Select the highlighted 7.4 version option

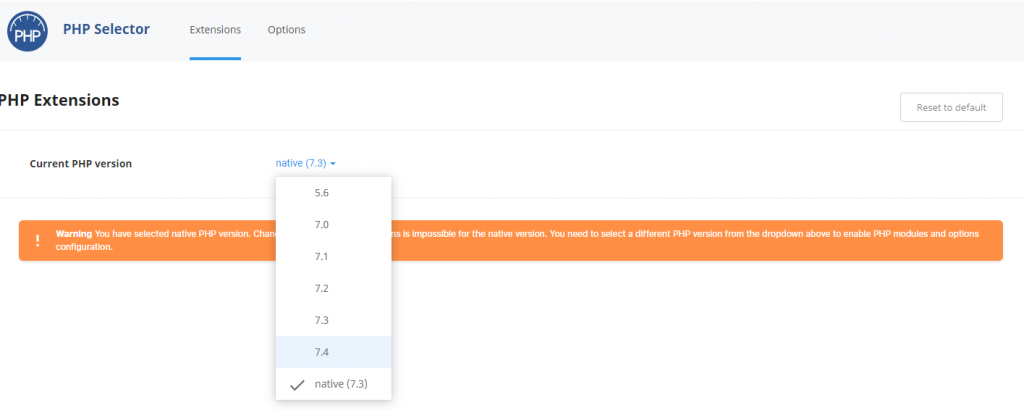point(322,352)
